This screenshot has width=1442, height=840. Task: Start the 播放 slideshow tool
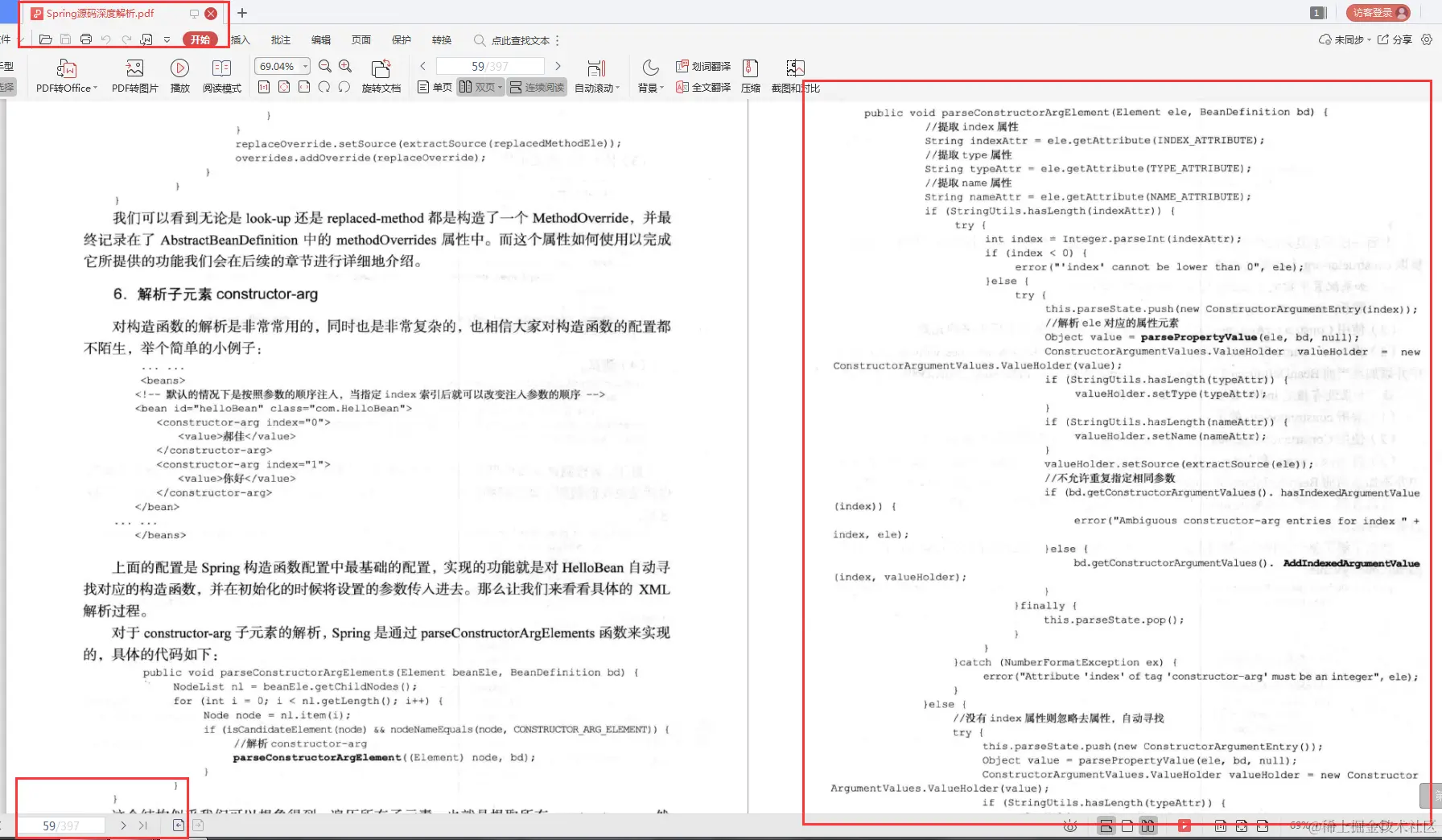pos(179,75)
